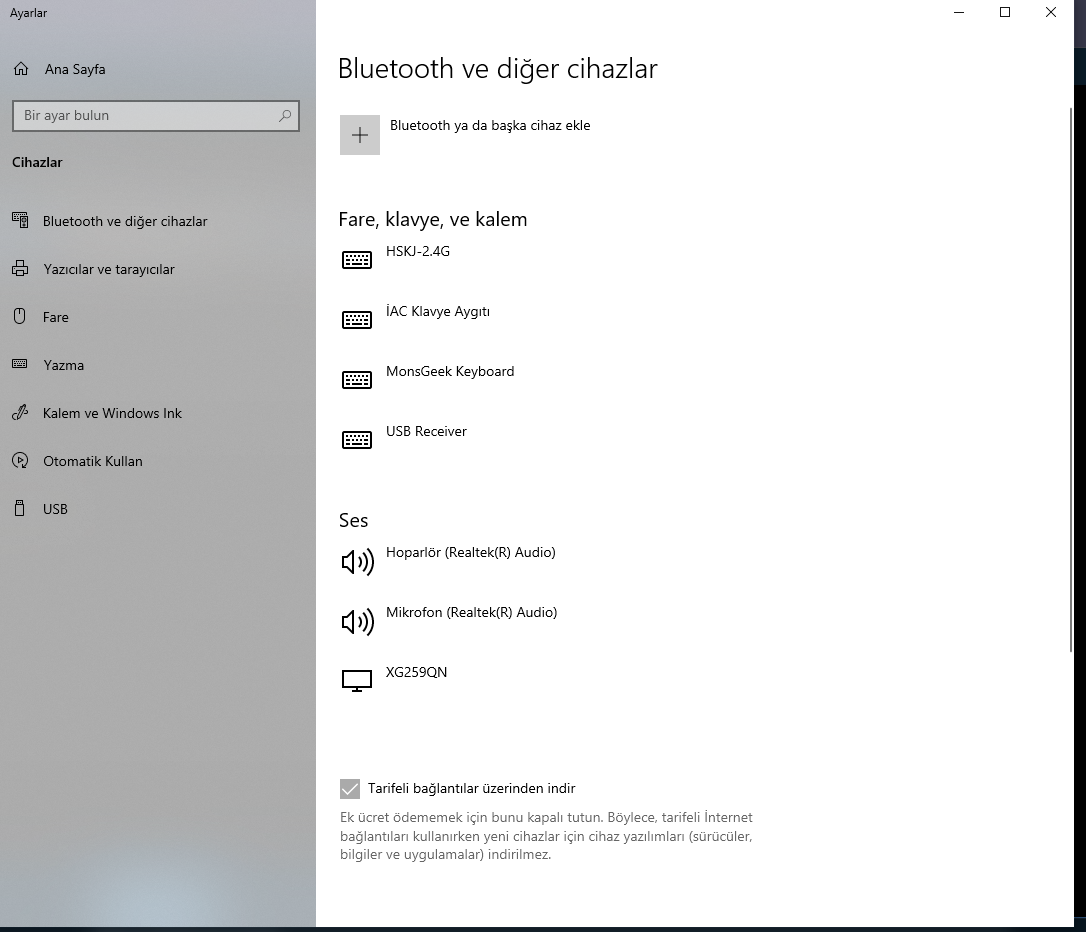This screenshot has height=932, width=1086.
Task: Click the keyboard icon next to Yazma
Action: point(20,364)
